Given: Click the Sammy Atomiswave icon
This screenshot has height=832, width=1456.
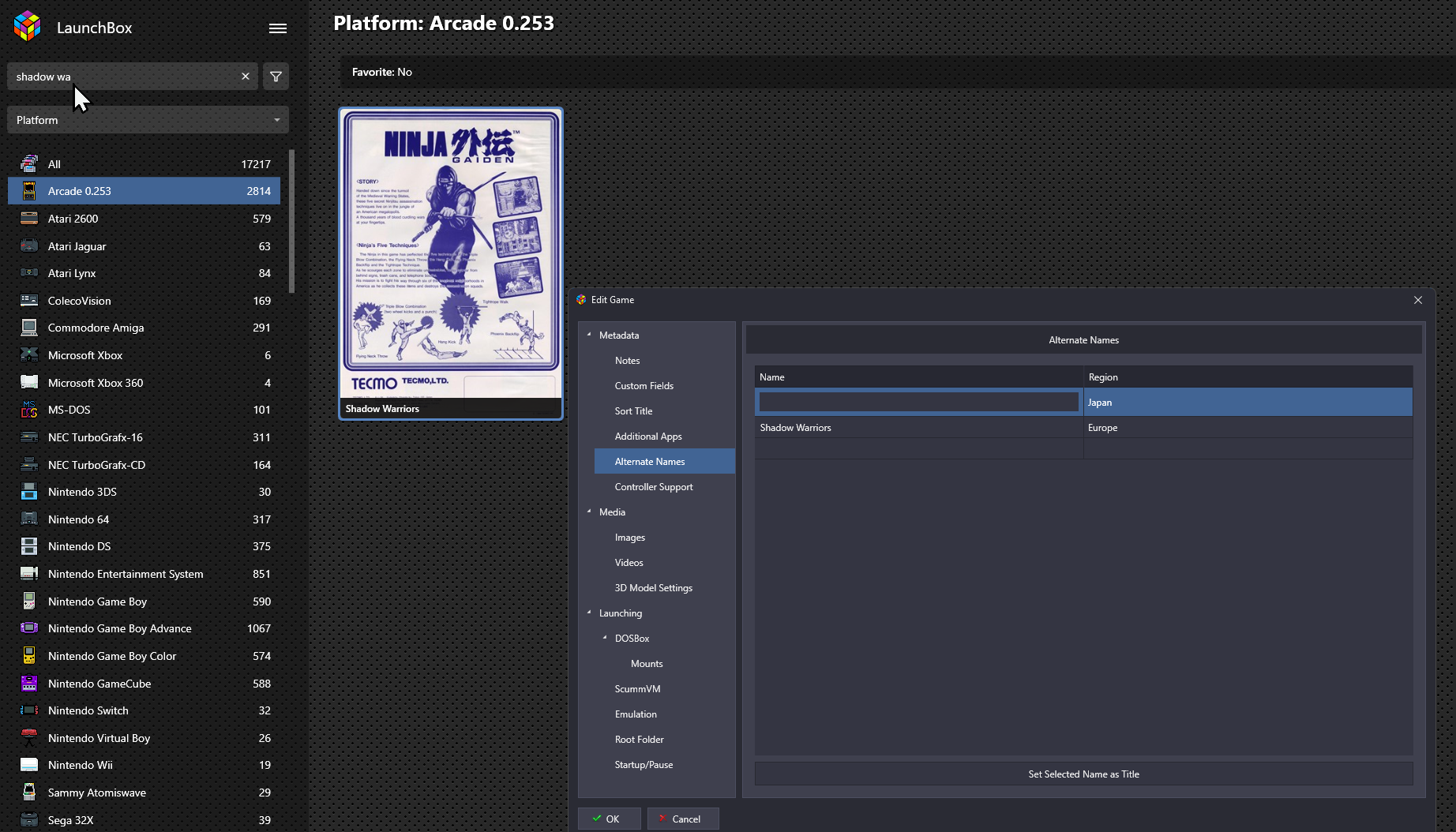Looking at the screenshot, I should tap(29, 793).
